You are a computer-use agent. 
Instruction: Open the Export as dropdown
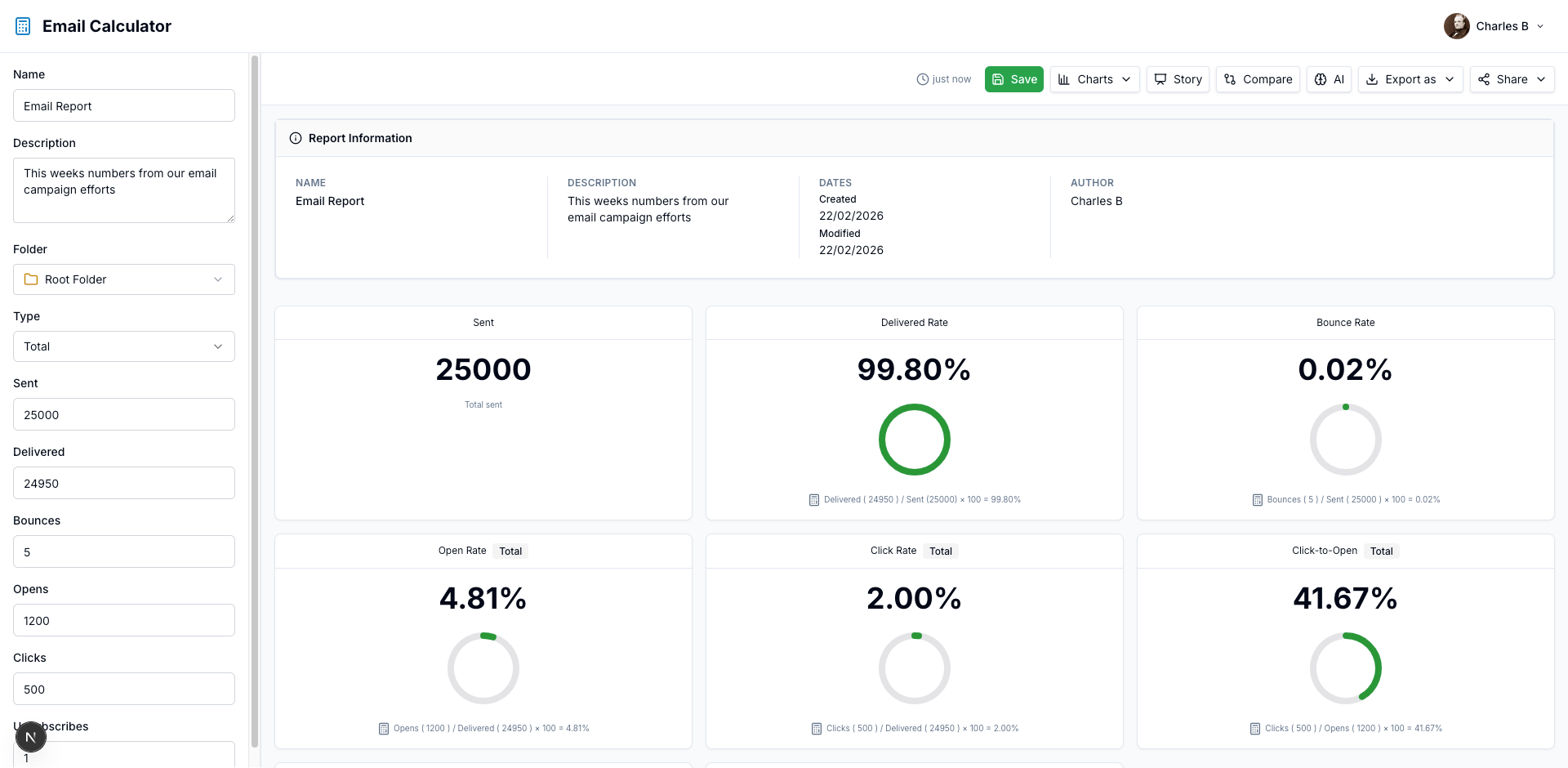click(x=1410, y=79)
